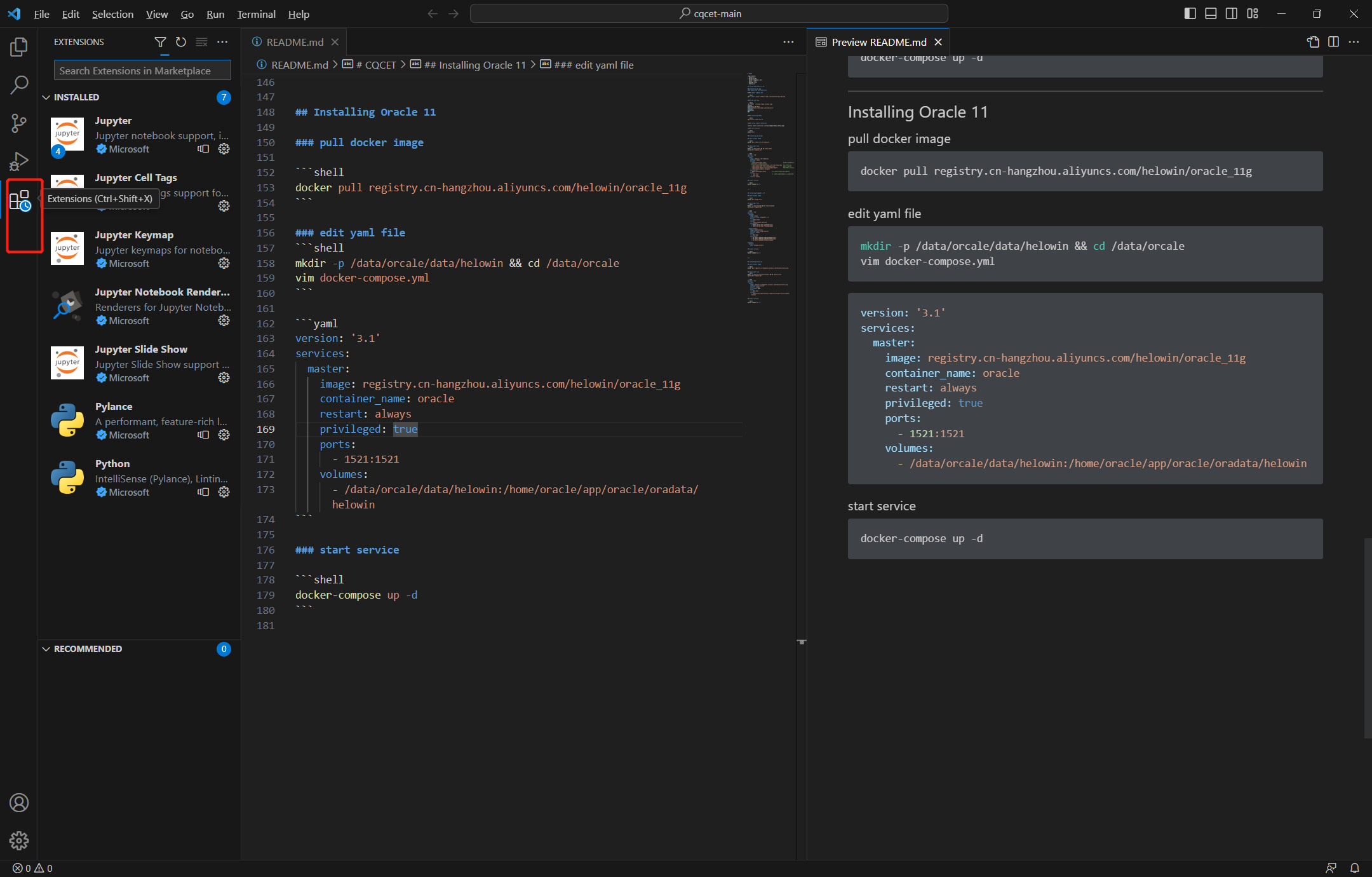This screenshot has width=1372, height=877.
Task: Toggle the primary side bar layout button
Action: [x=1190, y=13]
